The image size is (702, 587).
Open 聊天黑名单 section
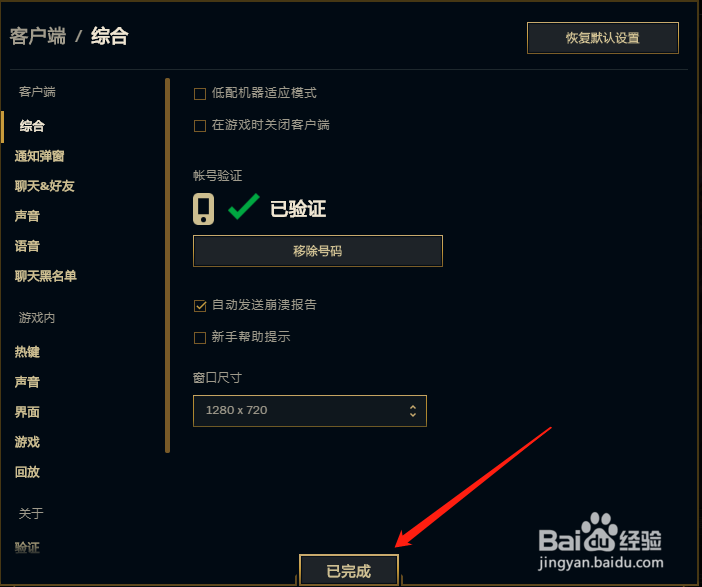tap(46, 276)
